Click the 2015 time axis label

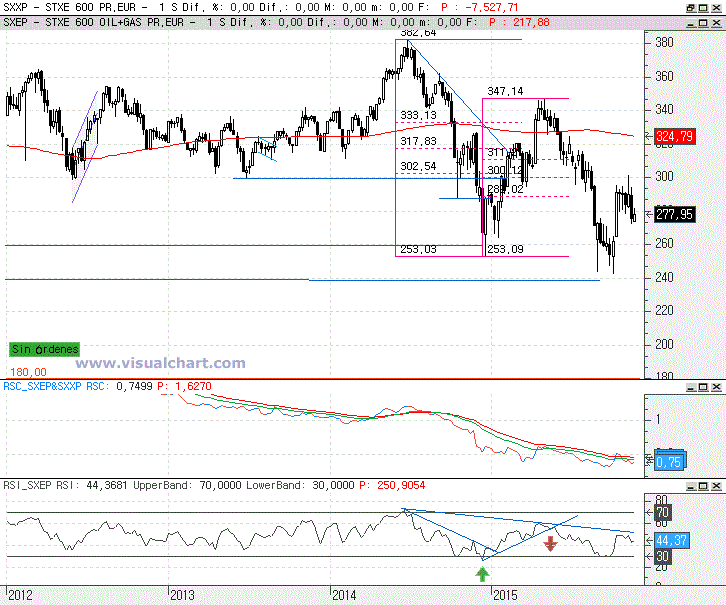point(505,595)
